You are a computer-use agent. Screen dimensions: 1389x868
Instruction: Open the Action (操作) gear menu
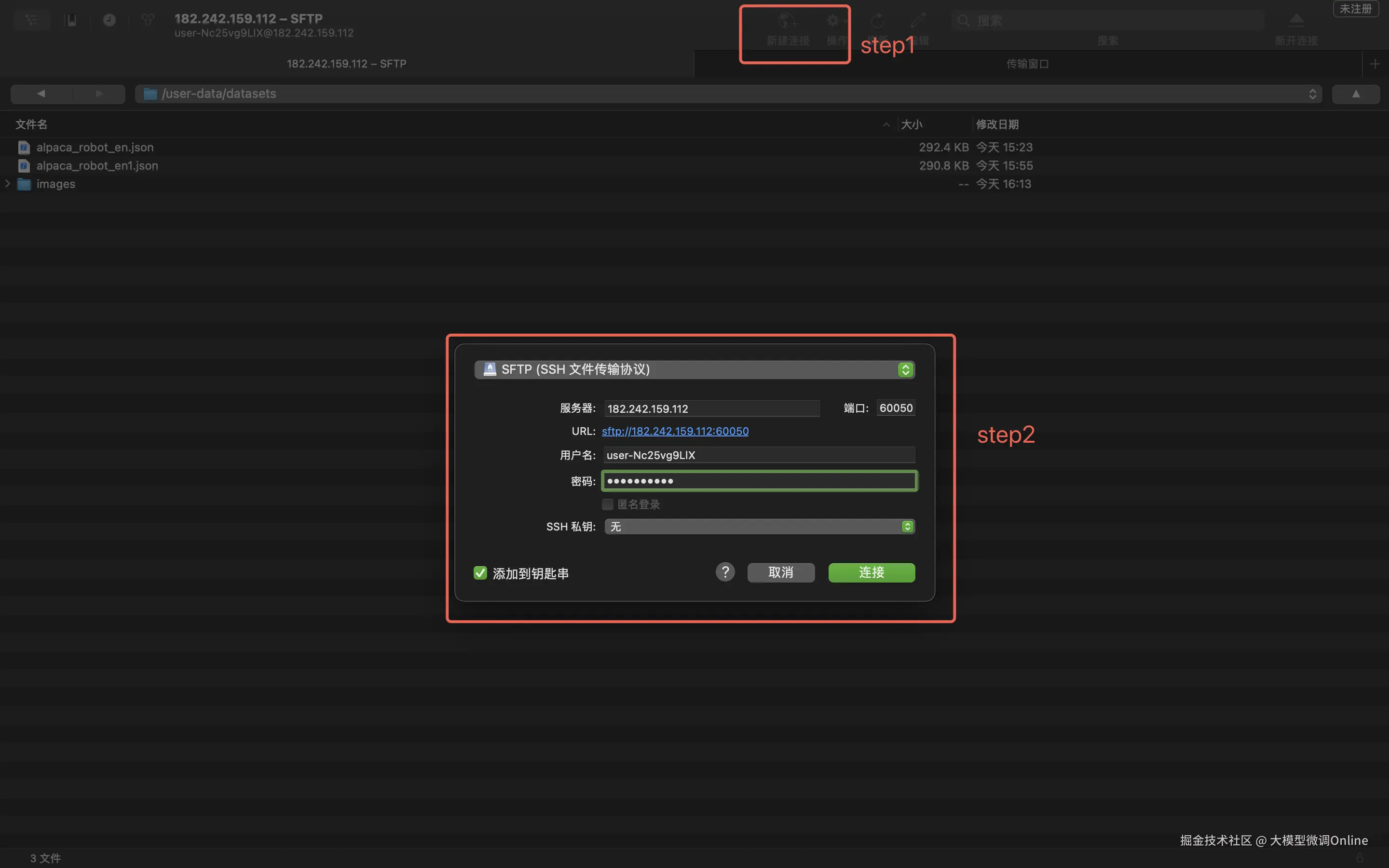[833, 21]
